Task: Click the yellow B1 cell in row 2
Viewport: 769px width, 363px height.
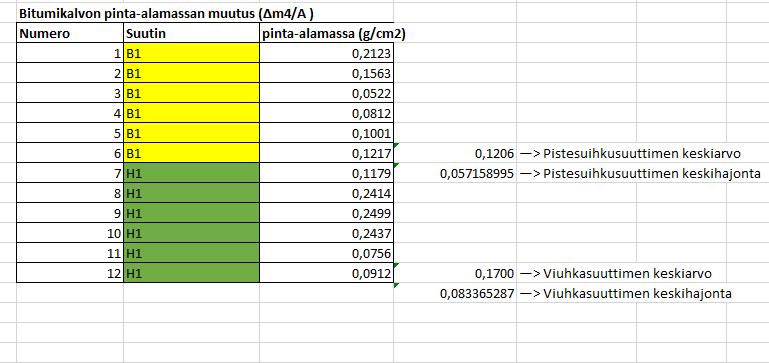Action: (191, 73)
